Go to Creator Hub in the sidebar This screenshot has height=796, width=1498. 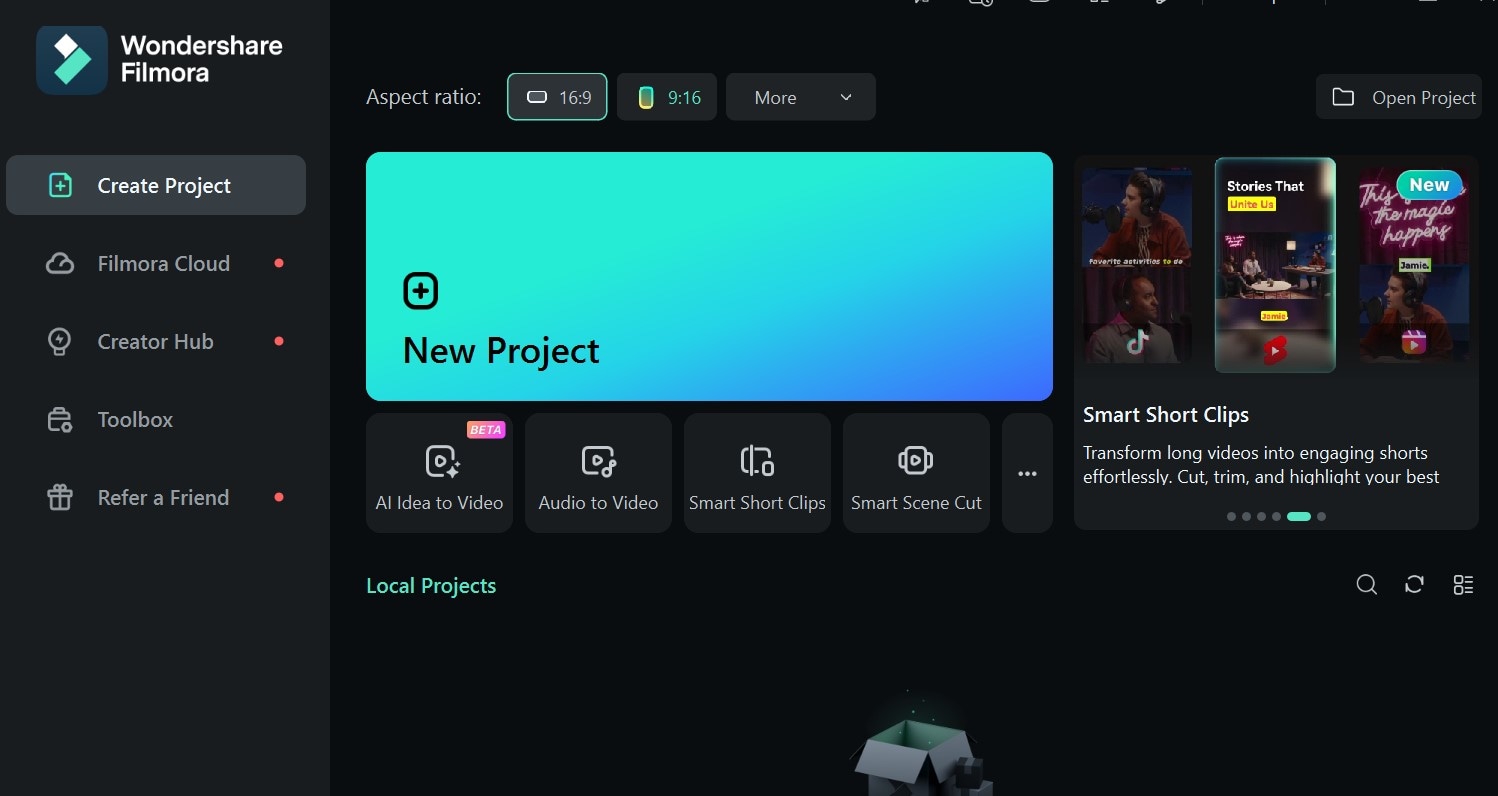point(156,341)
